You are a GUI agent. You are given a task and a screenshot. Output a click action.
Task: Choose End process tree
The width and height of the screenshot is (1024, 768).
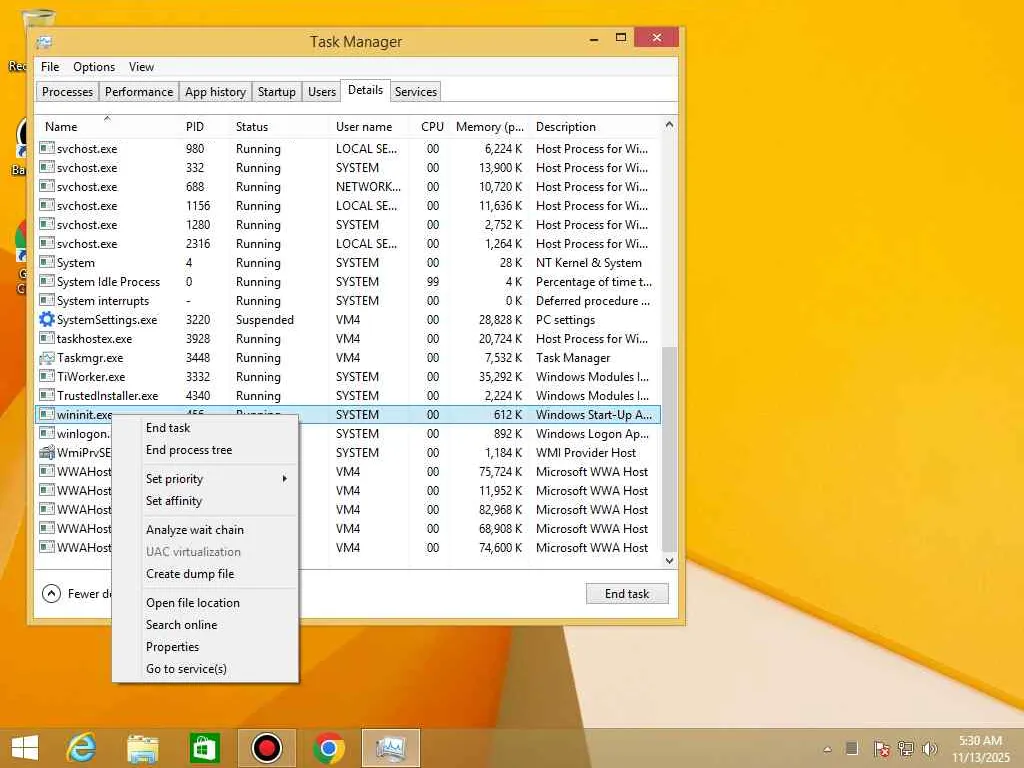tap(189, 450)
